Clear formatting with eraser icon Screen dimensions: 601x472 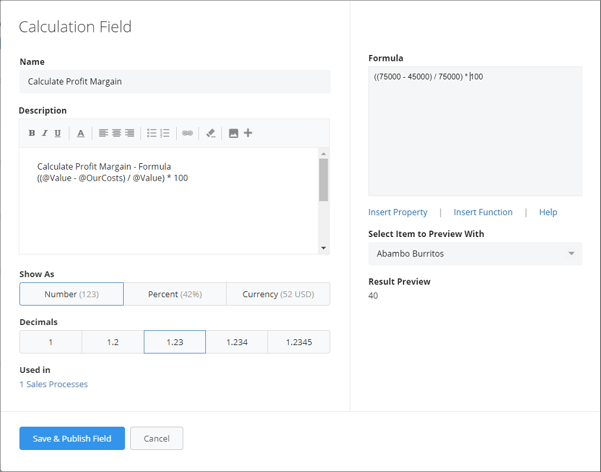[210, 133]
